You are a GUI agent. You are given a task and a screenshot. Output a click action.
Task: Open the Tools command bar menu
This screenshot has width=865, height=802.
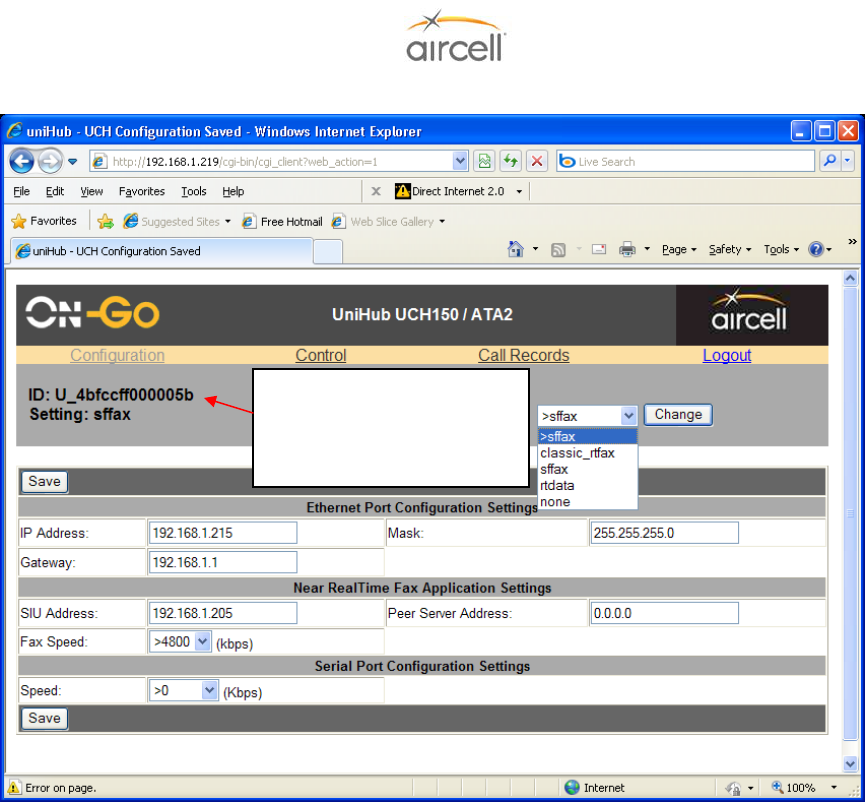coord(781,249)
